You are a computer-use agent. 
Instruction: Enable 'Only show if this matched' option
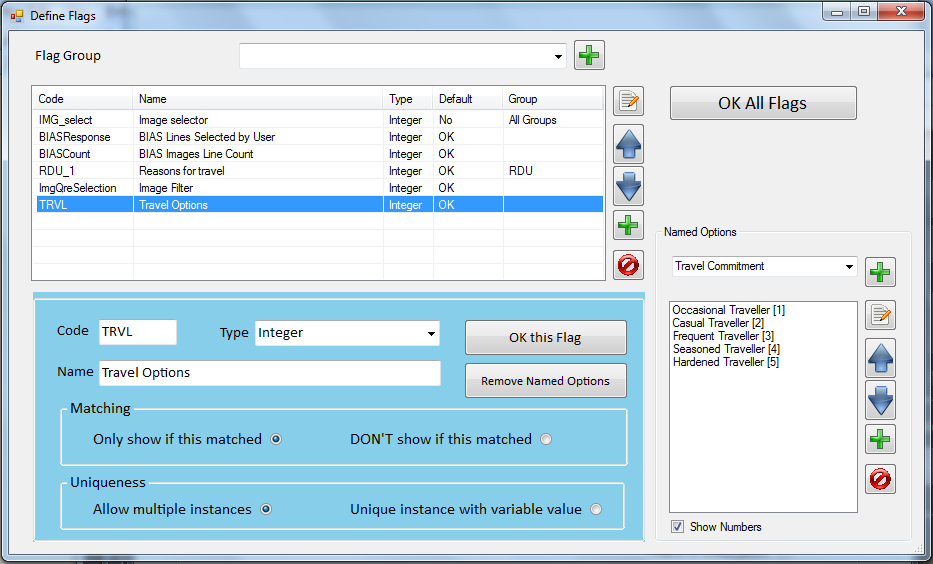(x=276, y=440)
